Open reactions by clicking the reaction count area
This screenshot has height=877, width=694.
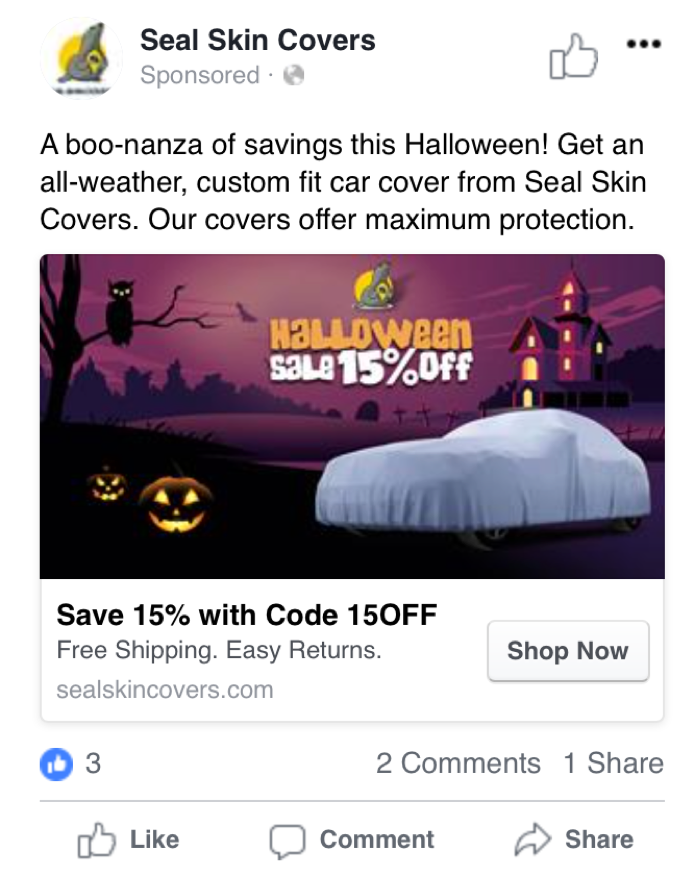70,763
